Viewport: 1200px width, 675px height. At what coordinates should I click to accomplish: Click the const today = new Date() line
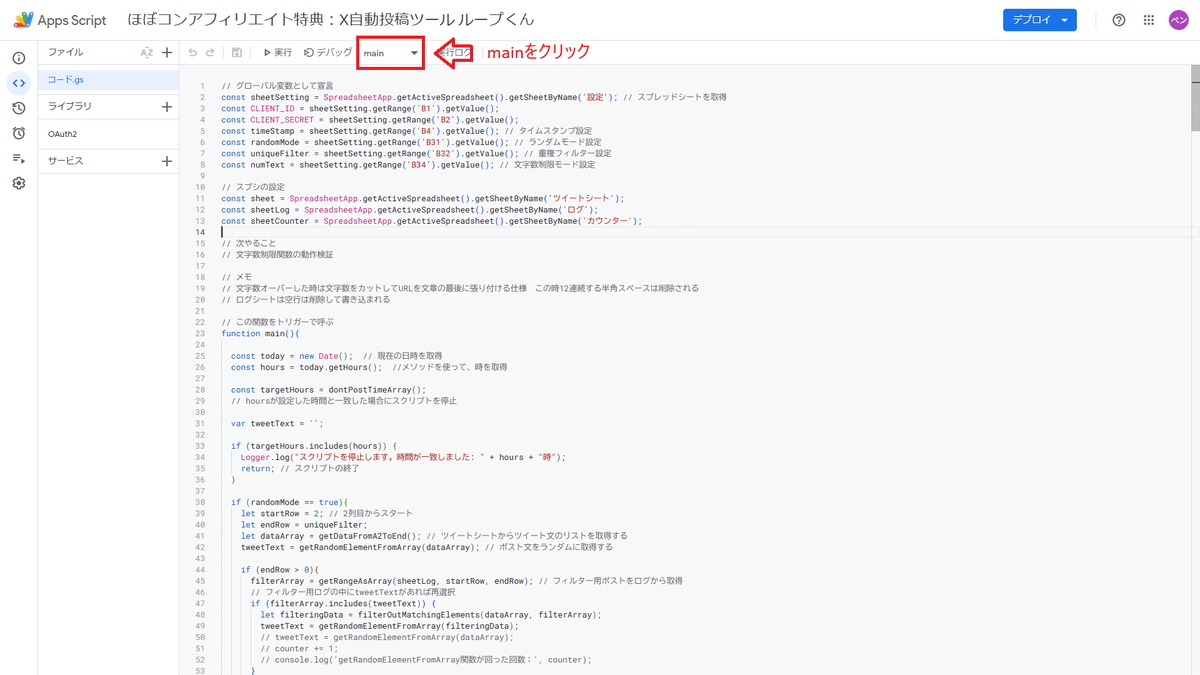pos(336,355)
